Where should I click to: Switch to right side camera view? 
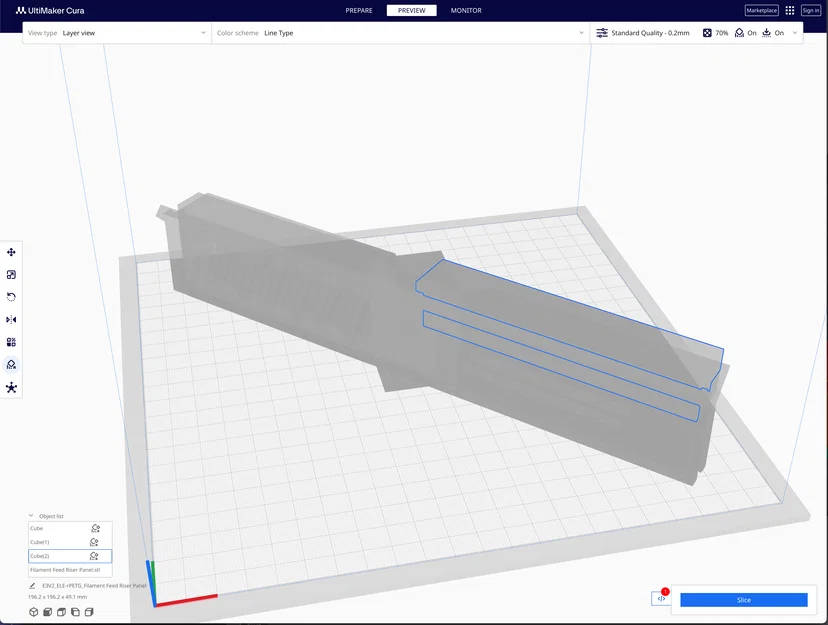pos(89,612)
